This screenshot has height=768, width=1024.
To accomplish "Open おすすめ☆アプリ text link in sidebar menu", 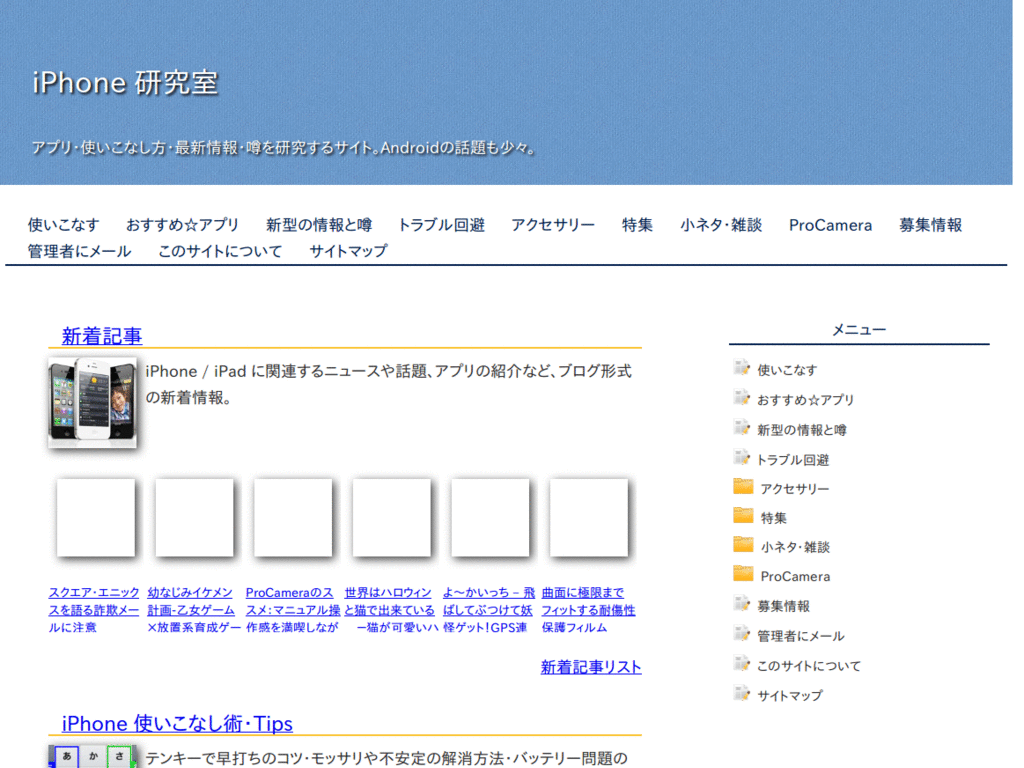I will click(805, 400).
